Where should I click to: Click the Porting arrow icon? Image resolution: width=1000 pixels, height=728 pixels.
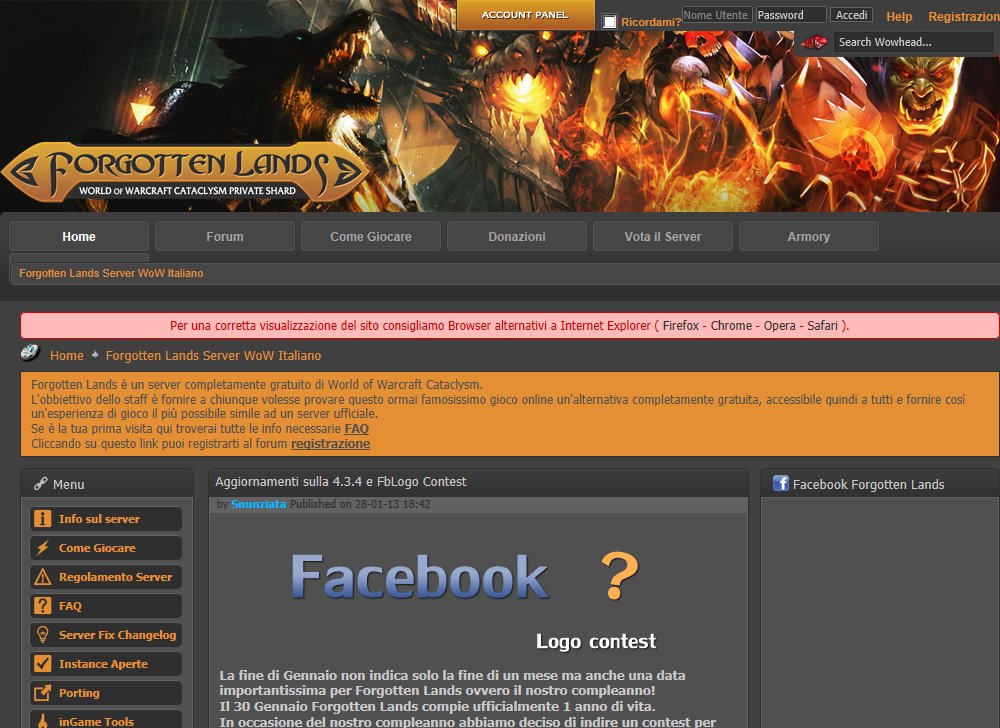tap(42, 693)
